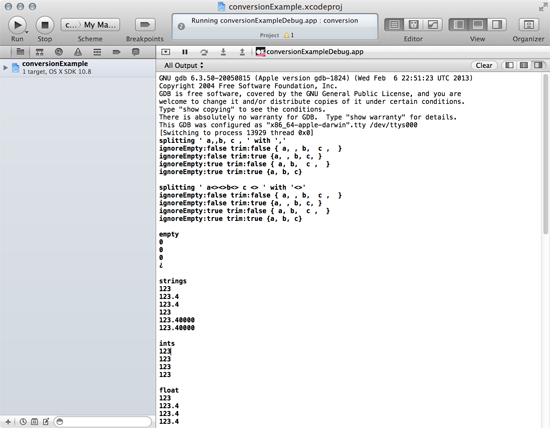550x428 pixels.
Task: Pause program execution
Action: [x=185, y=52]
